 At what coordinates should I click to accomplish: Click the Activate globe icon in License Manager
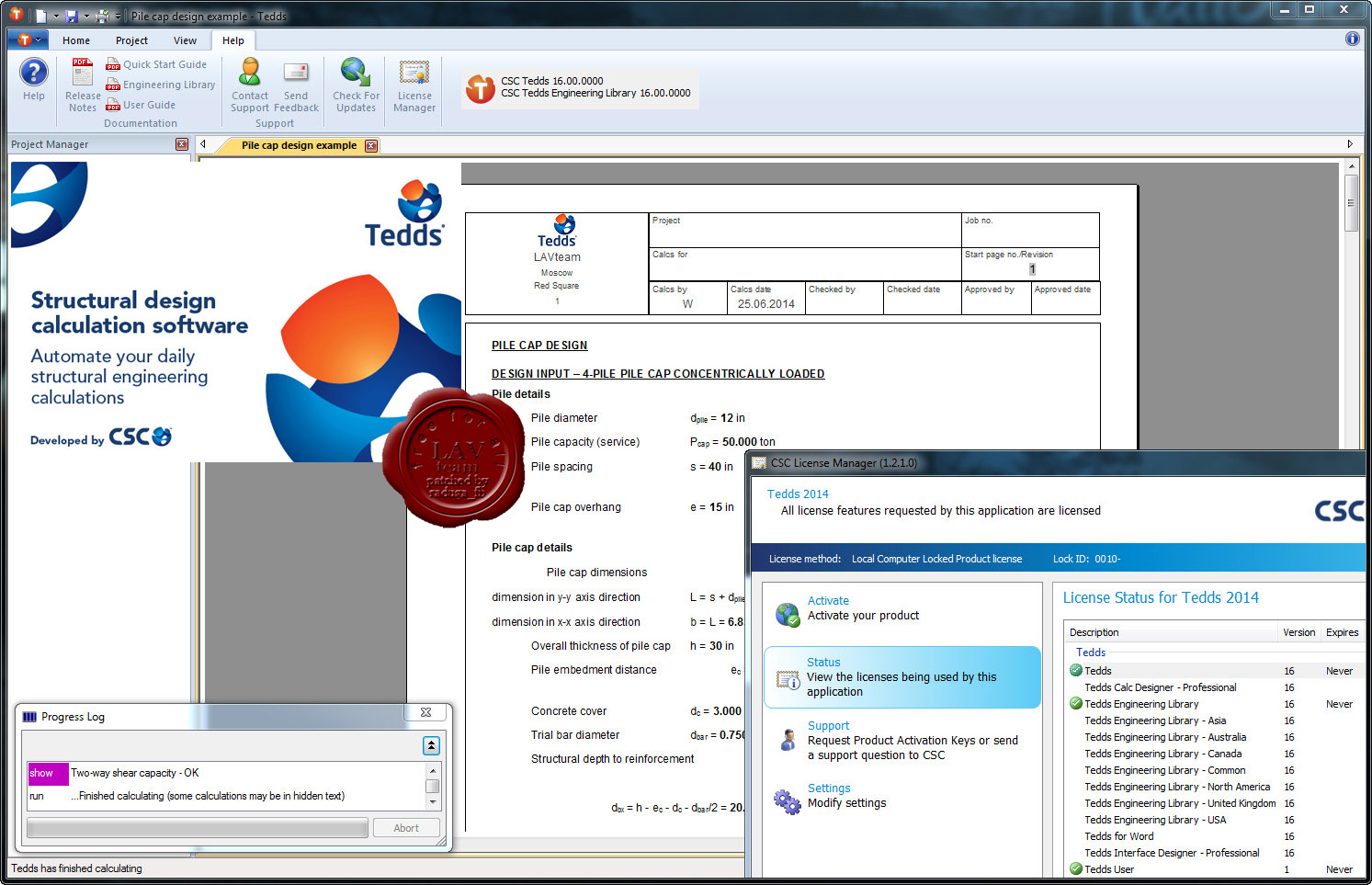point(788,614)
